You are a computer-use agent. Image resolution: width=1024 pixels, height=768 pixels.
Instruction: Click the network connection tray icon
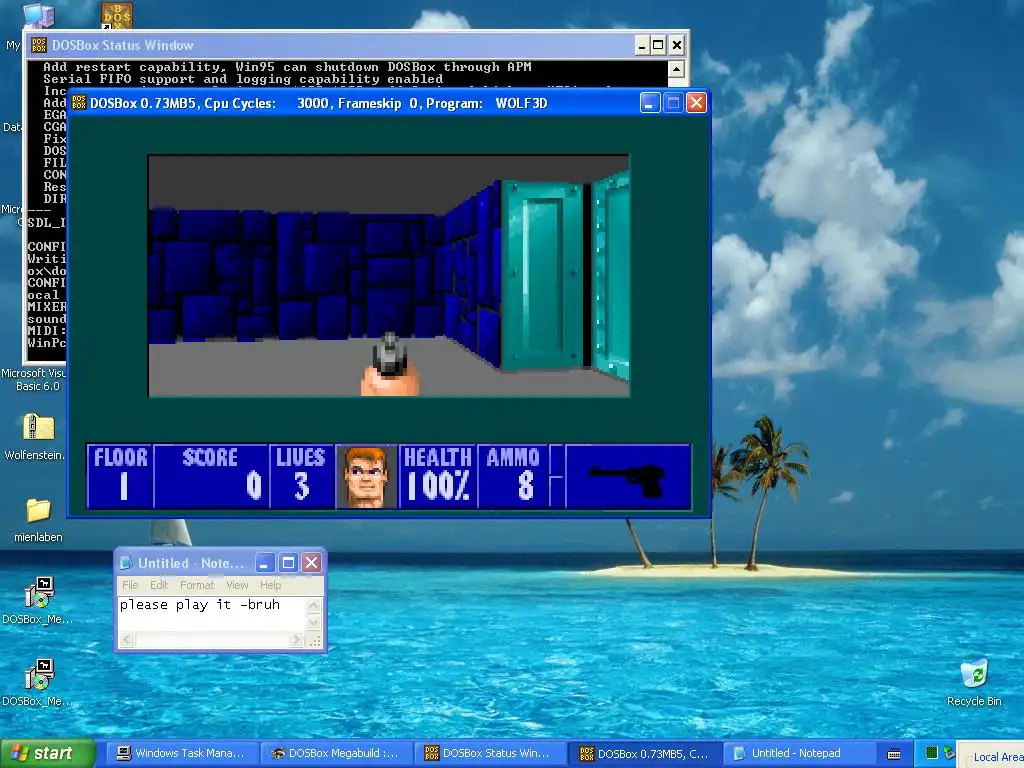tap(948, 754)
